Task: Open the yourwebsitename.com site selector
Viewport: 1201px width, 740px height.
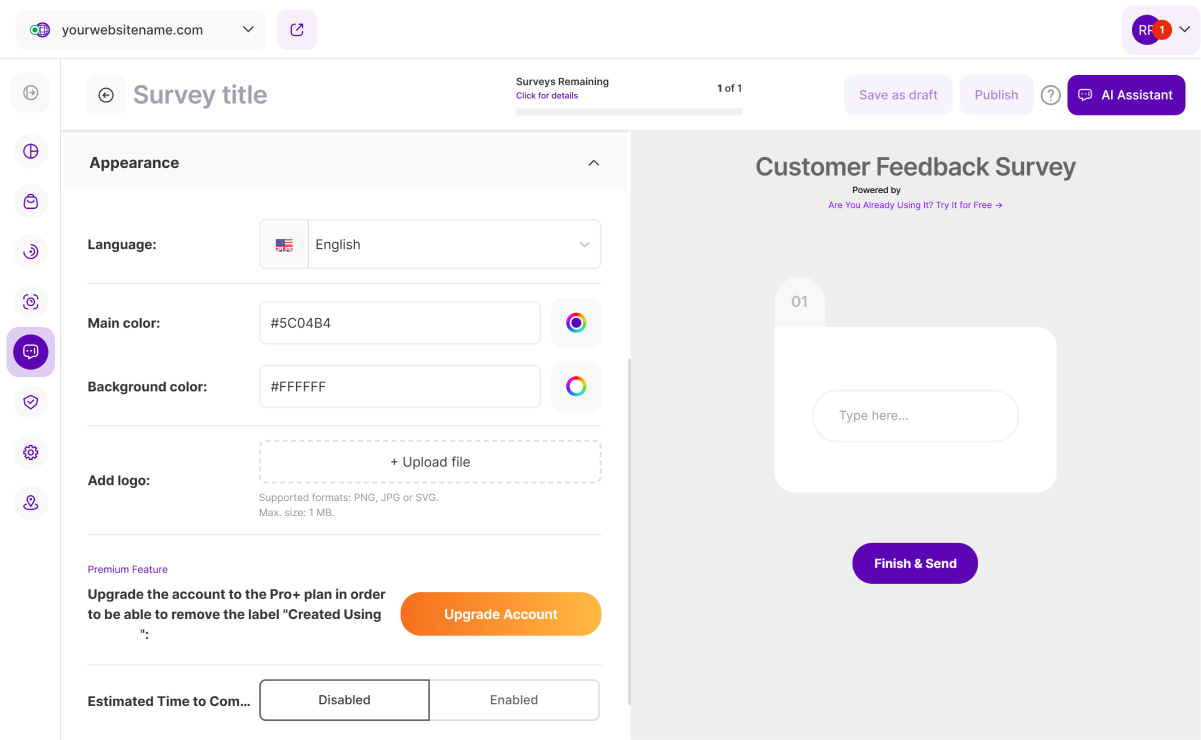Action: click(141, 30)
